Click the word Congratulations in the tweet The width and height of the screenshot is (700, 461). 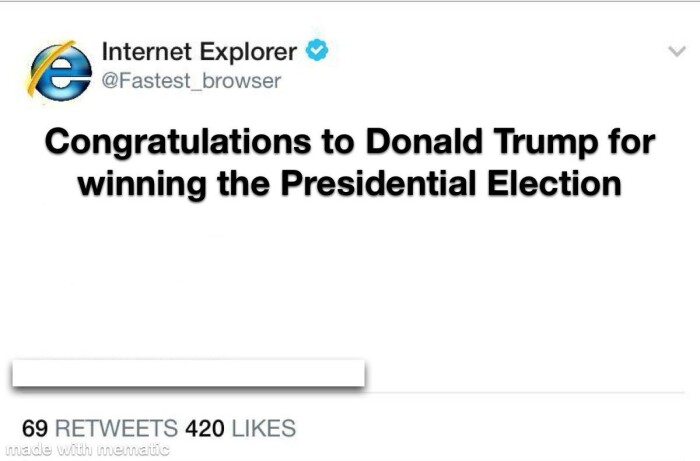[x=177, y=142]
